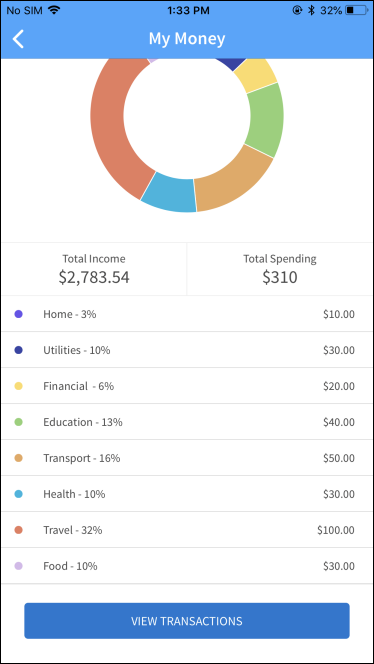Tap the Wi-Fi status icon
Viewport: 374px width, 664px height.
pos(54,10)
